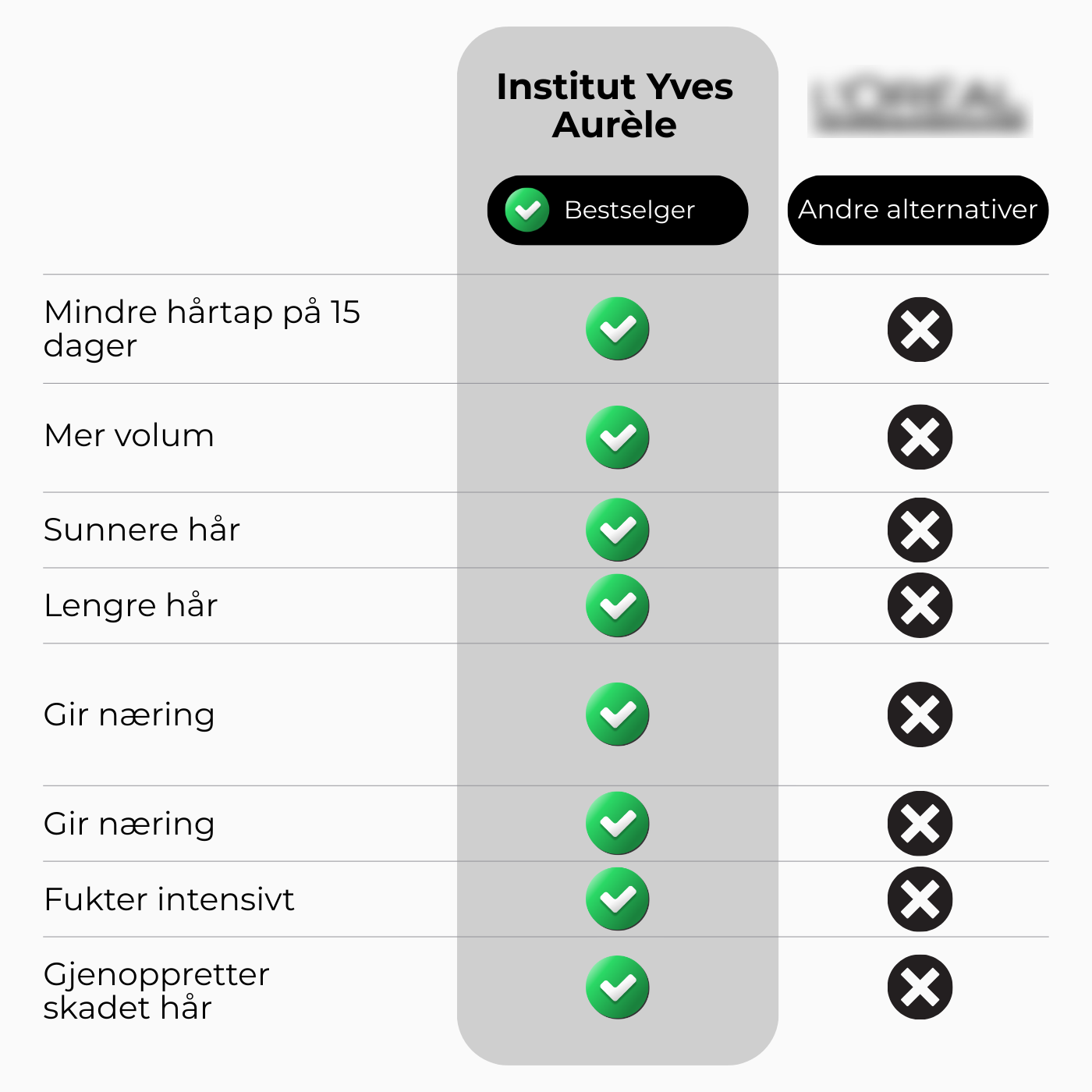Screen dimensions: 1092x1092
Task: Click the green checkmark beside Mer volum
Action: click(x=617, y=438)
